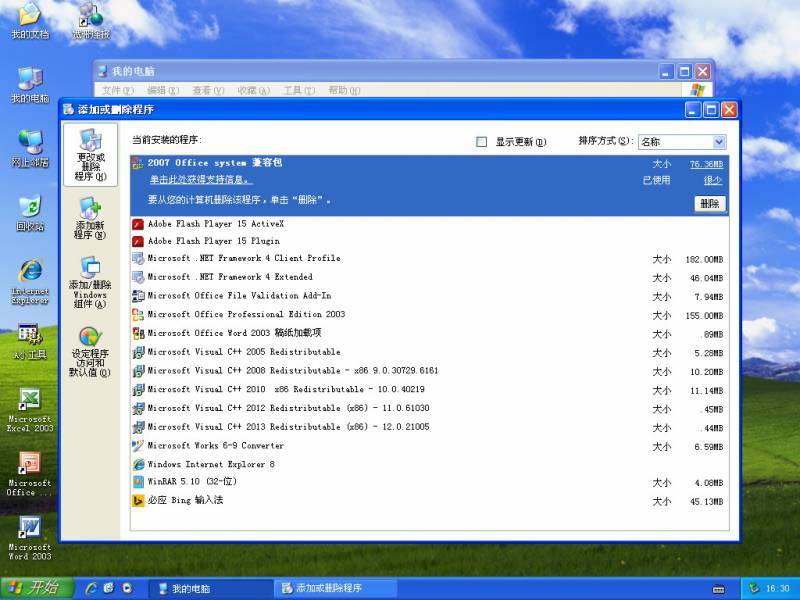The image size is (800, 600).
Task: Select Windows Internet Explorer 8 entry
Action: (429, 464)
